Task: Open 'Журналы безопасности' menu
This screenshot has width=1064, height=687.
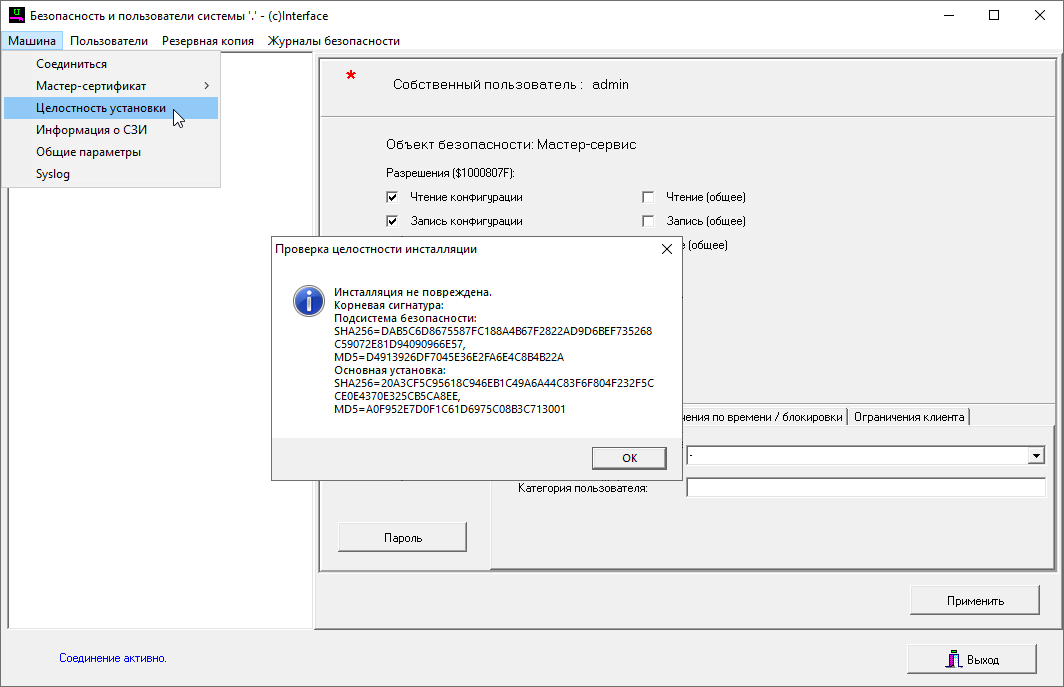Action: click(x=333, y=41)
